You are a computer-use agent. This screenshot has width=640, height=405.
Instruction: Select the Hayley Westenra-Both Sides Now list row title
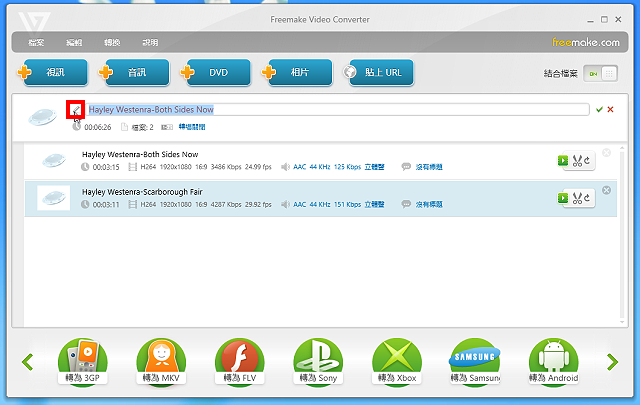140,154
